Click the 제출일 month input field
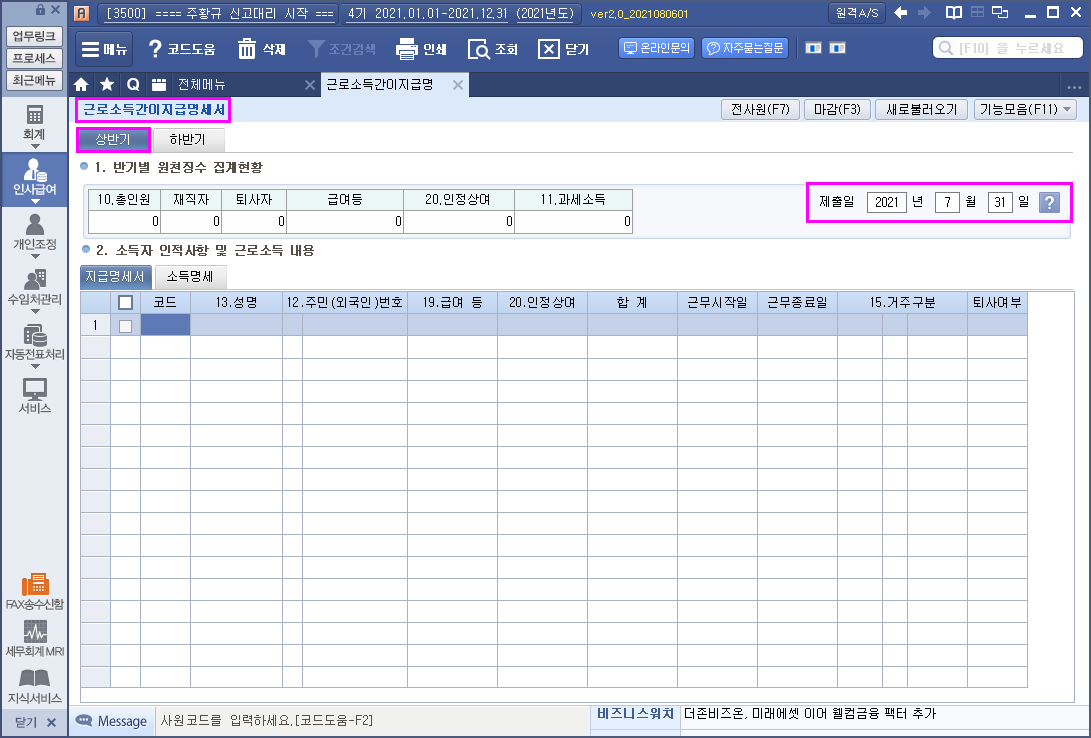The image size is (1091, 738). [x=947, y=203]
